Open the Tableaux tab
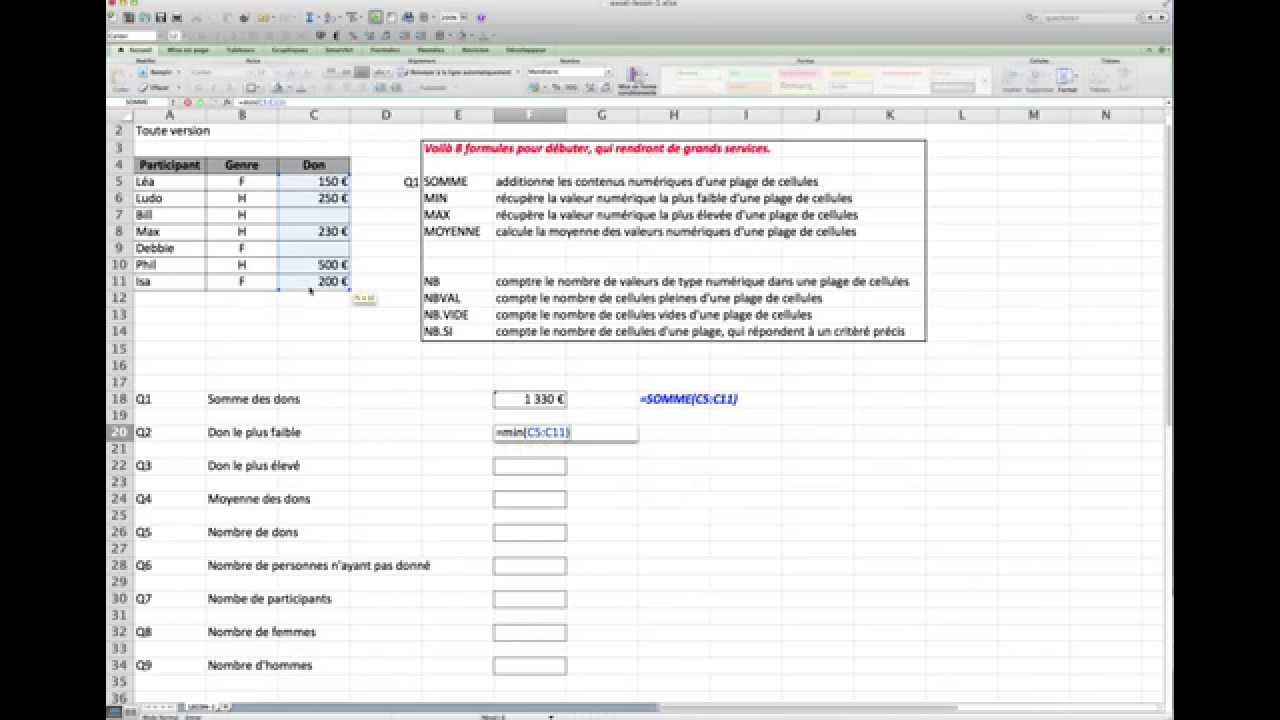 click(240, 49)
